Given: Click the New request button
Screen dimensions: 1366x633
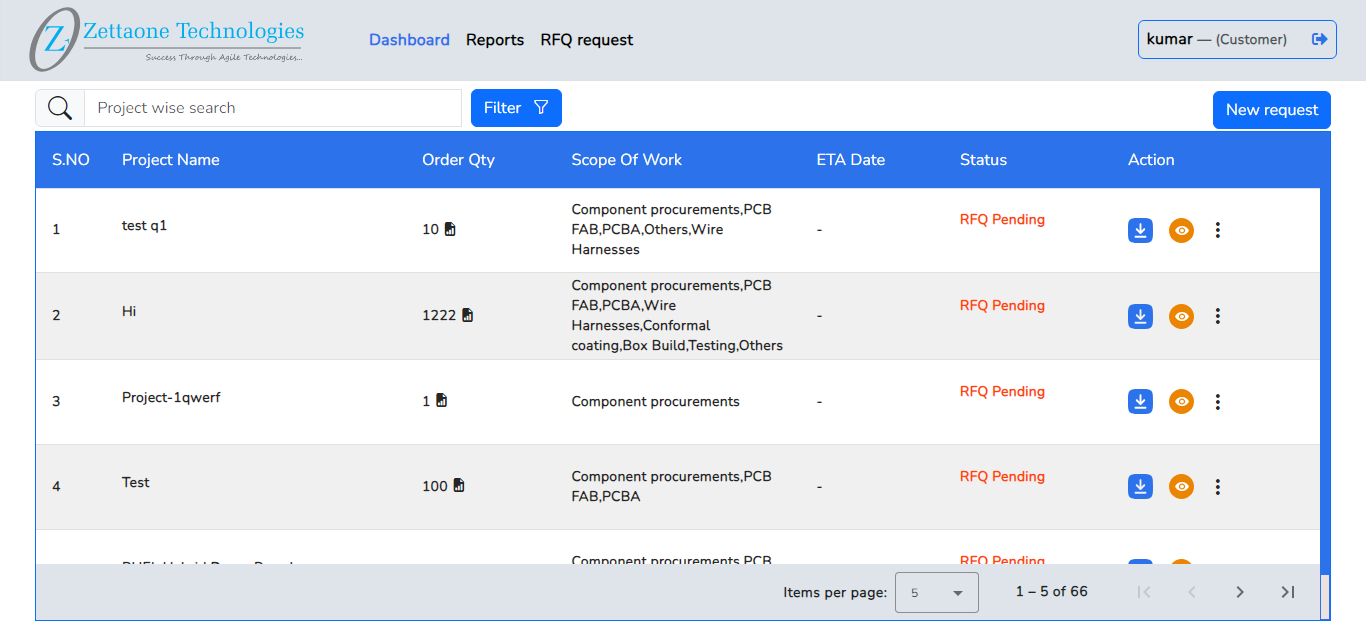Looking at the screenshot, I should 1271,110.
